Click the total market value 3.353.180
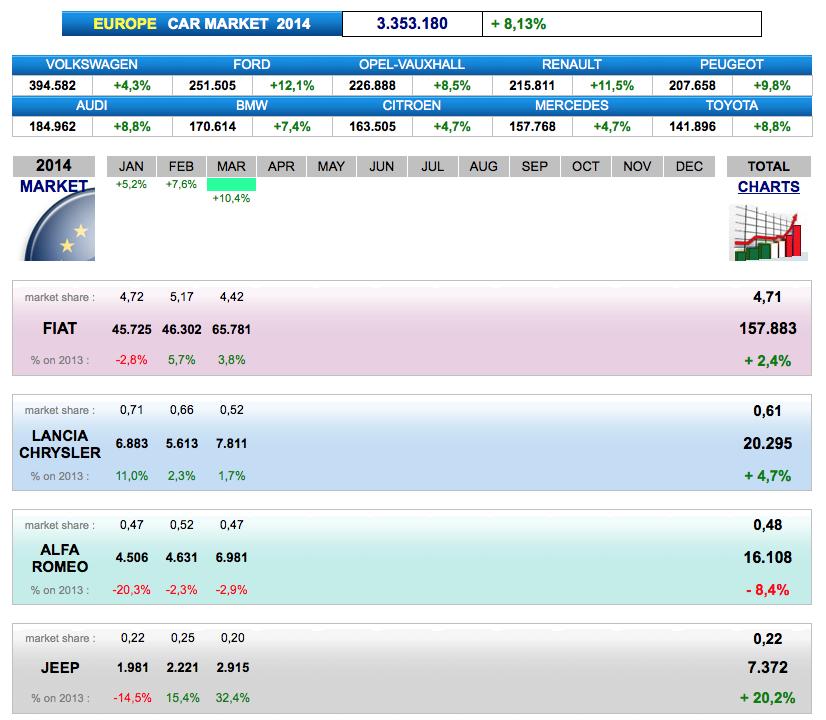The image size is (826, 720). click(x=412, y=24)
